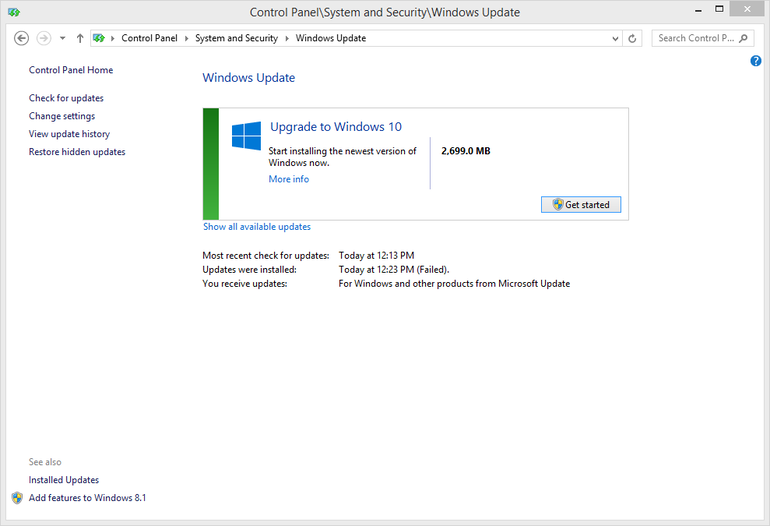The image size is (770, 526).
Task: Open the More info link
Action: (289, 179)
